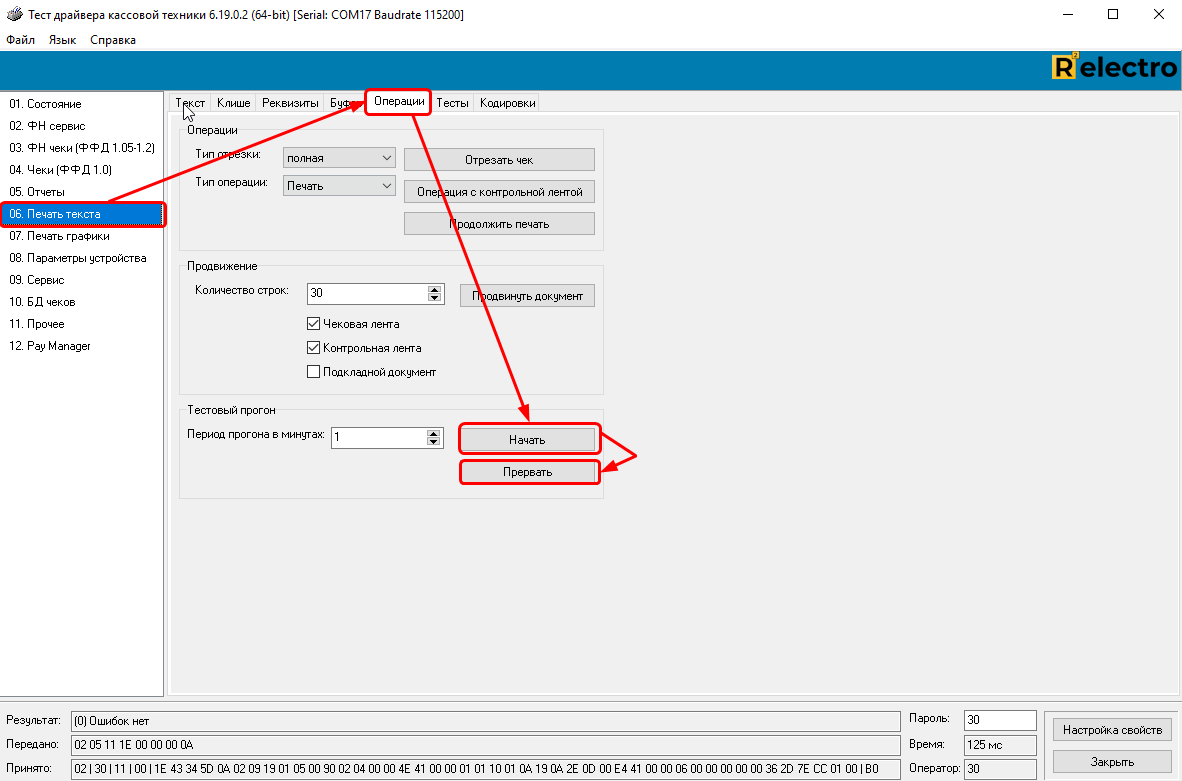The height and width of the screenshot is (781, 1182).
Task: Expand the Тип операции combo box
Action: (339, 185)
